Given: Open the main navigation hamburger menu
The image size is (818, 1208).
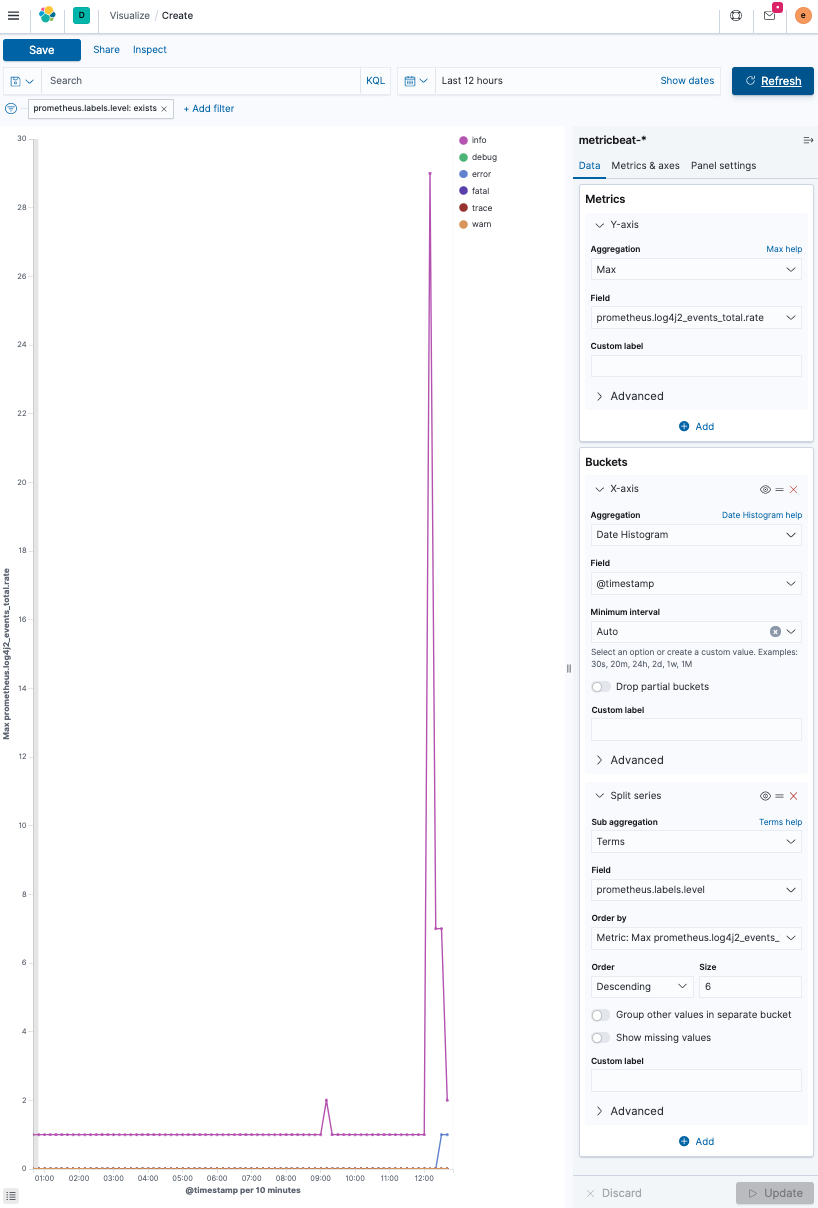Looking at the screenshot, I should coord(13,16).
